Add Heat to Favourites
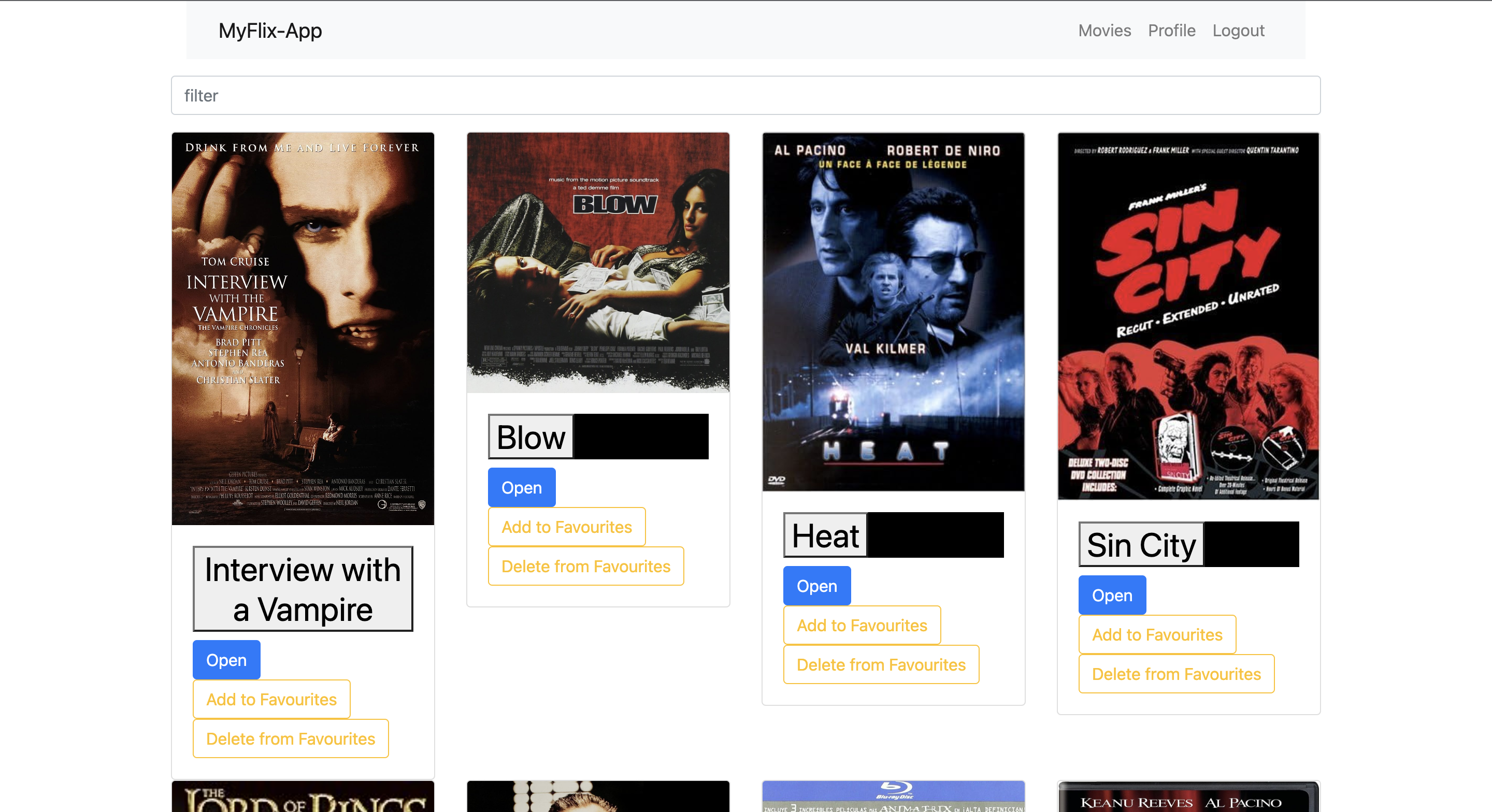The image size is (1492, 812). [861, 625]
